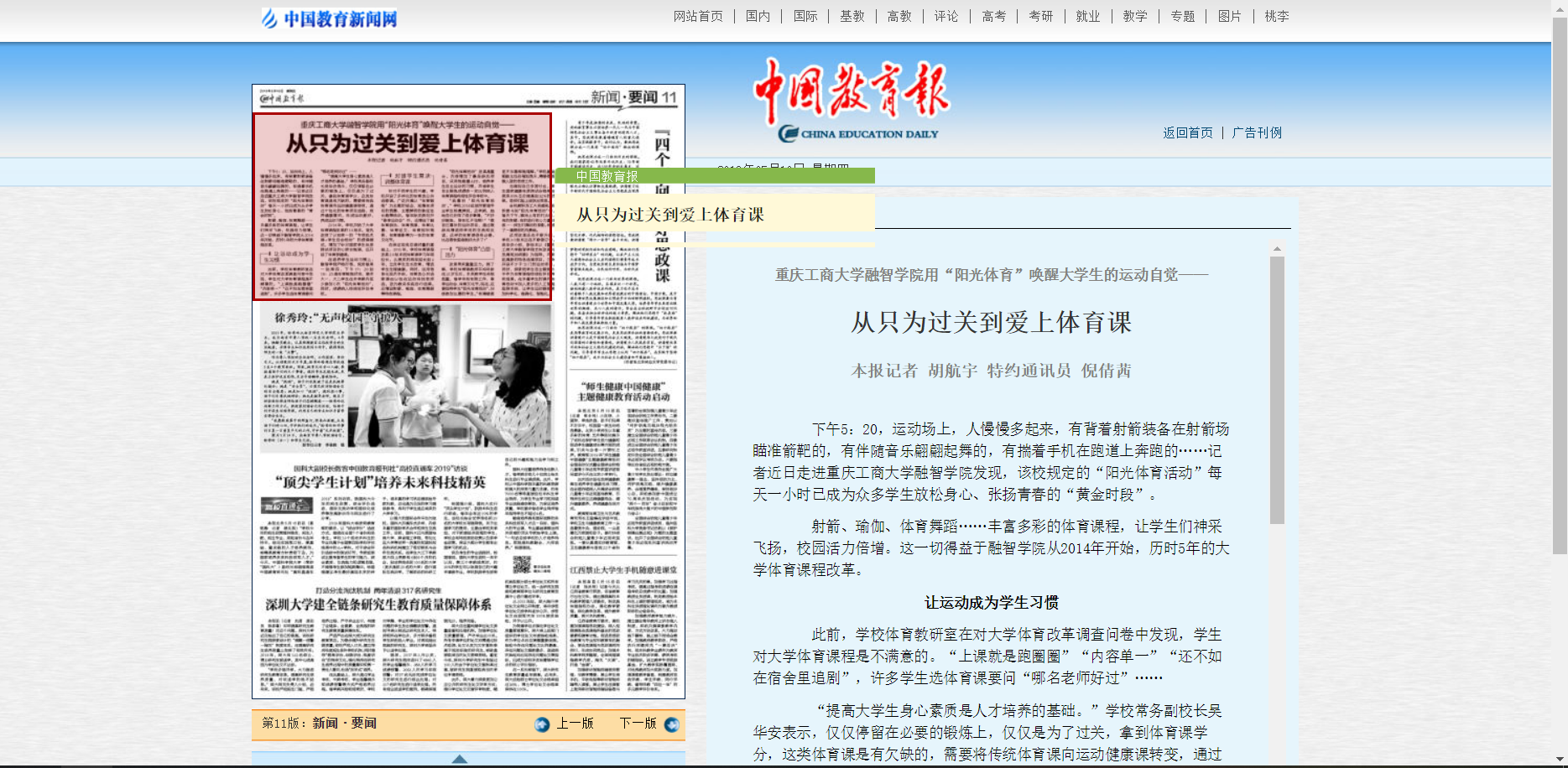Click the article pane scroll-up arrow
Screen dimensions: 1568x768
1276,249
